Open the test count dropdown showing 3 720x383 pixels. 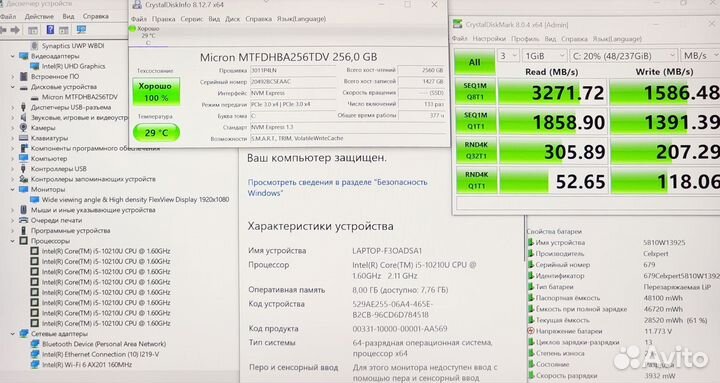coord(508,56)
